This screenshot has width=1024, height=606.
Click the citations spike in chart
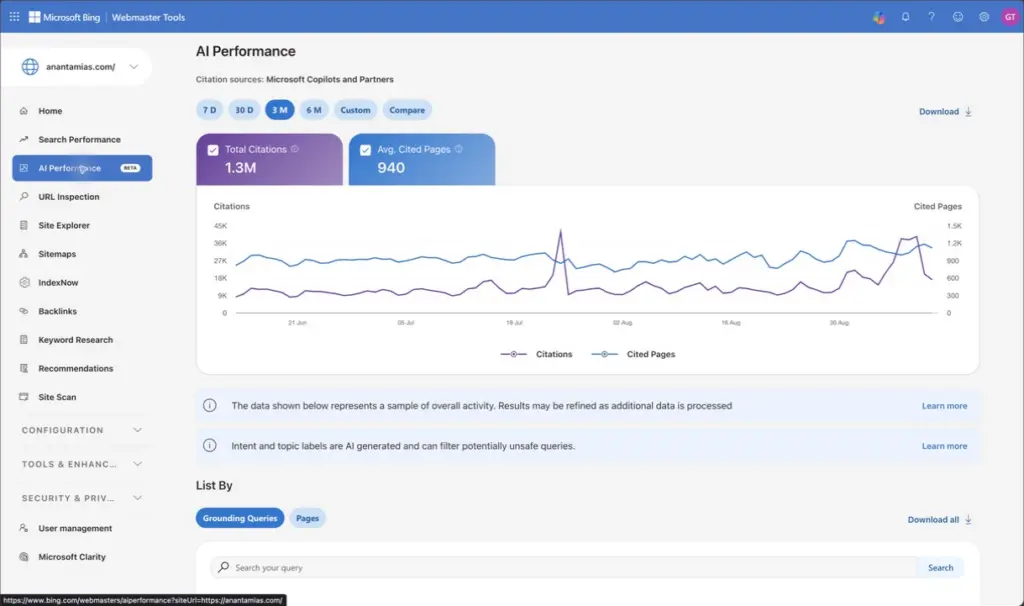(x=560, y=230)
